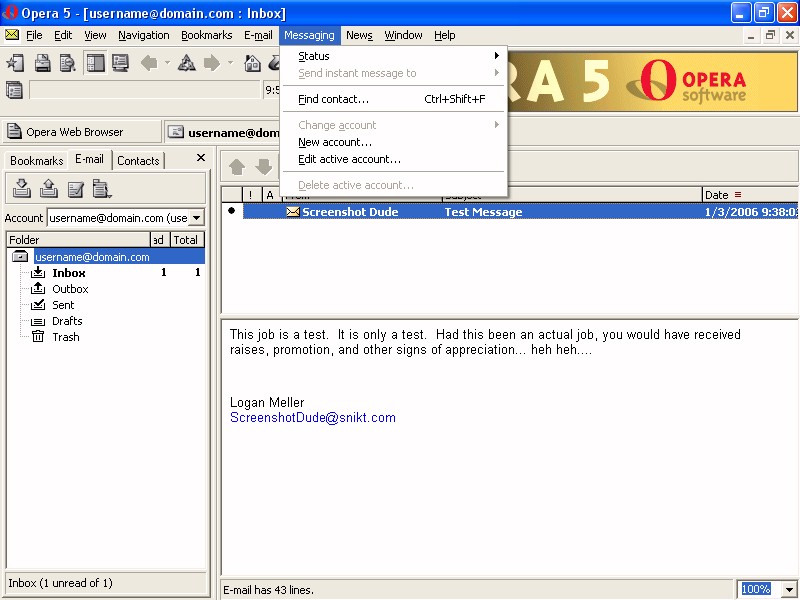Click the Home house icon

tap(253, 63)
